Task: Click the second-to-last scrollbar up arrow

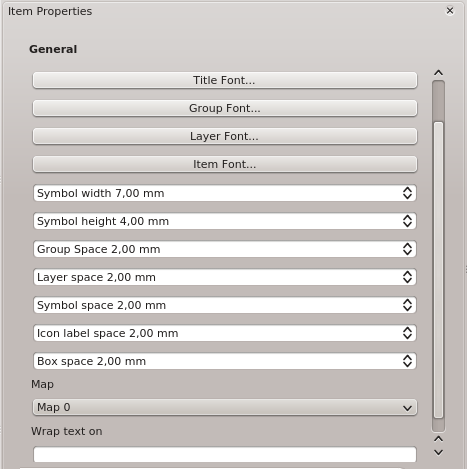Action: [438, 439]
